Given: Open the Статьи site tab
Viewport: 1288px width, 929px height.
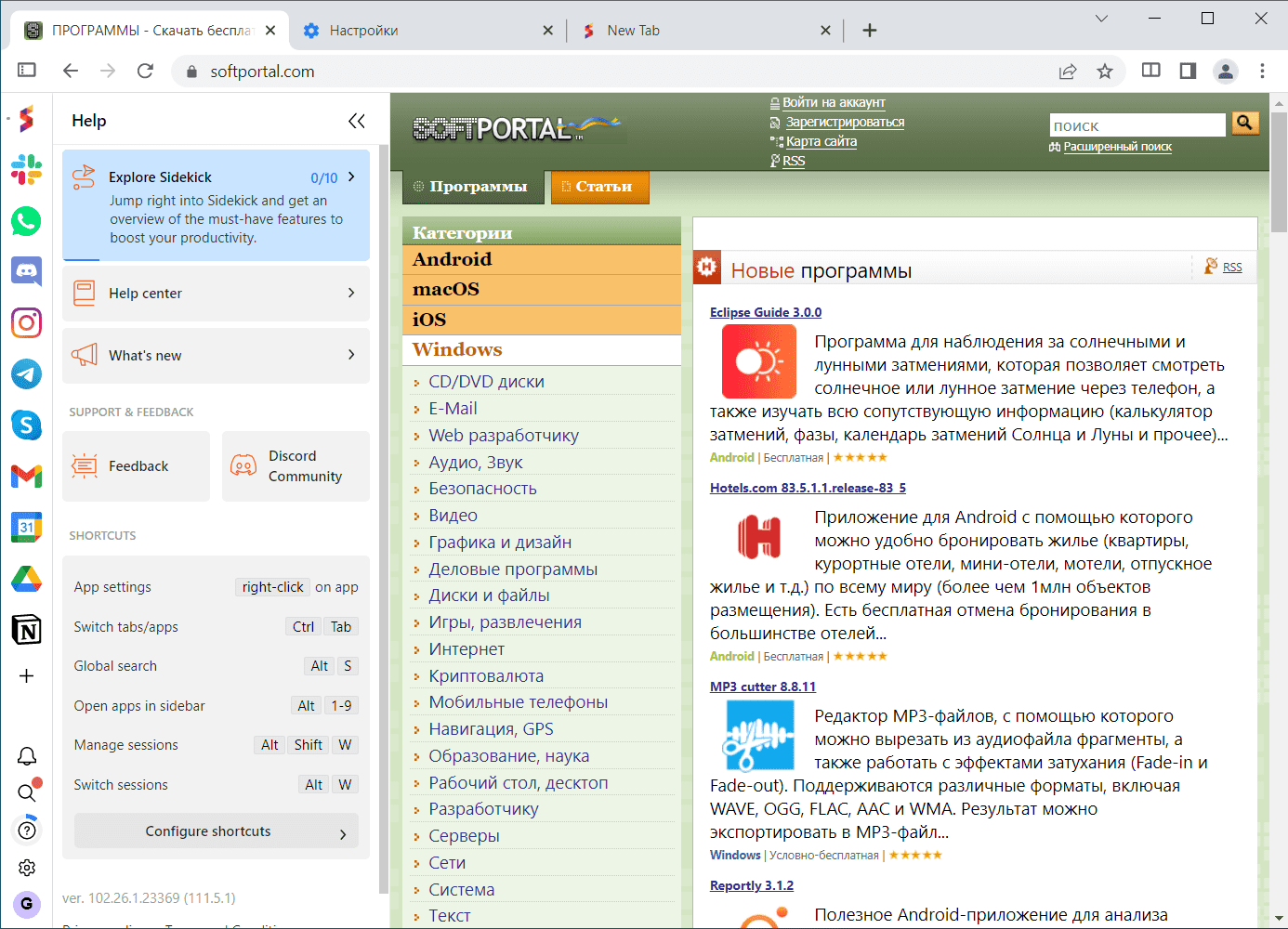Looking at the screenshot, I should tap(599, 187).
